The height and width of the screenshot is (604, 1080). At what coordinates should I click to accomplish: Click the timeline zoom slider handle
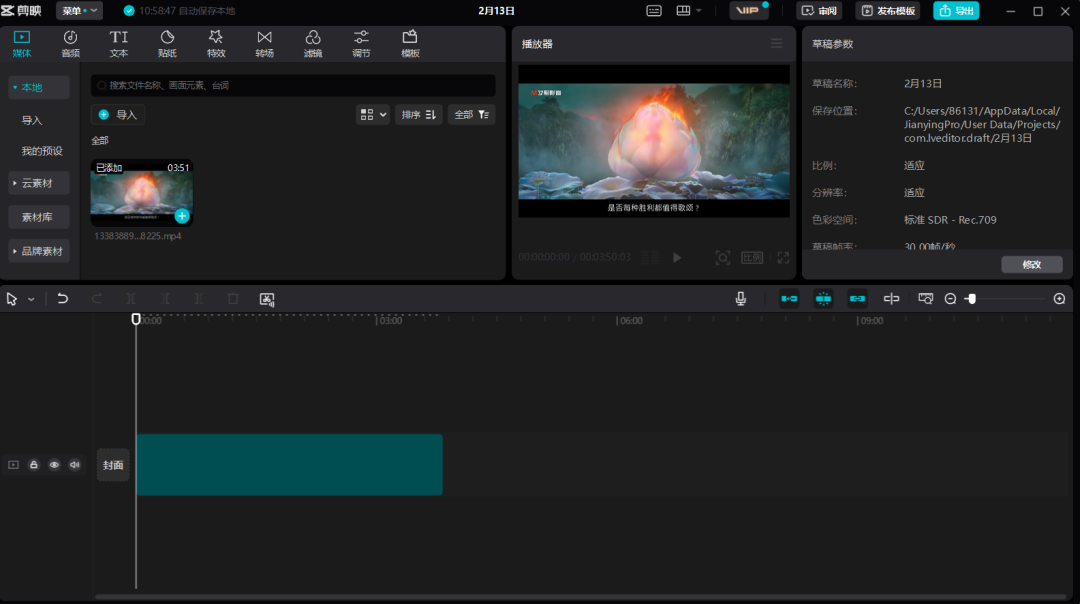click(x=971, y=299)
